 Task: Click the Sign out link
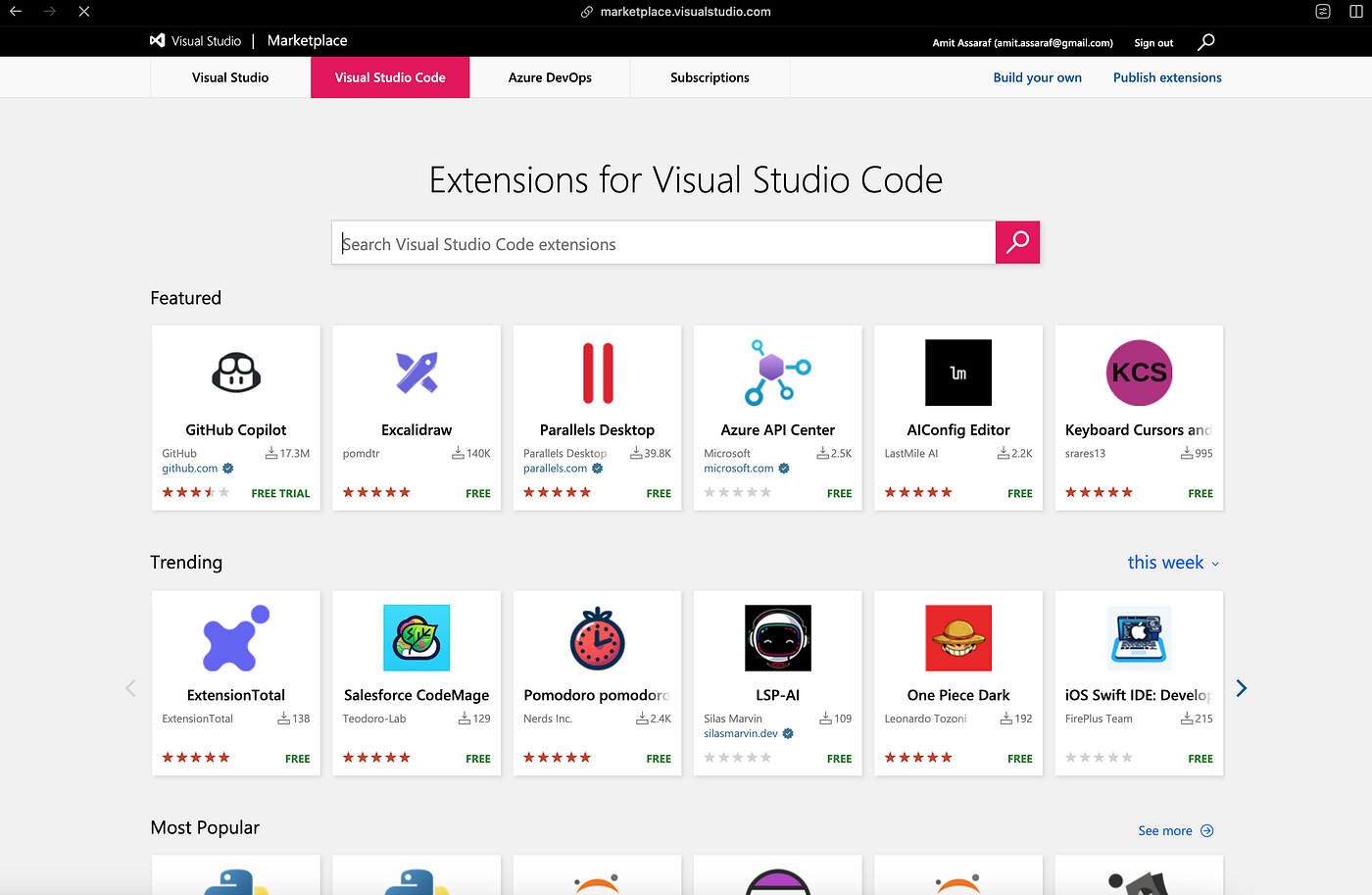click(1153, 43)
